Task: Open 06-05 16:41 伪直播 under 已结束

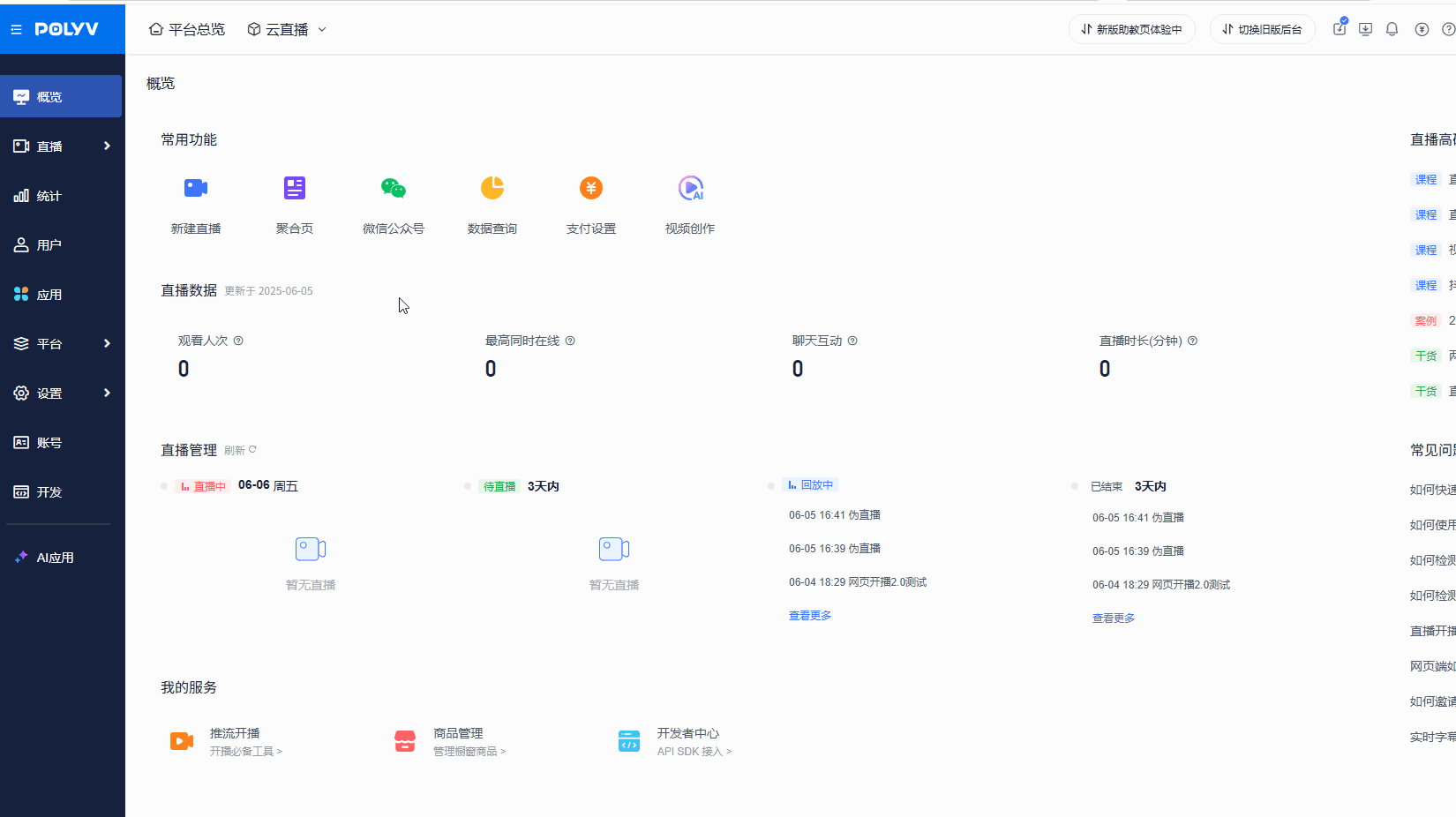Action: pyautogui.click(x=1138, y=517)
